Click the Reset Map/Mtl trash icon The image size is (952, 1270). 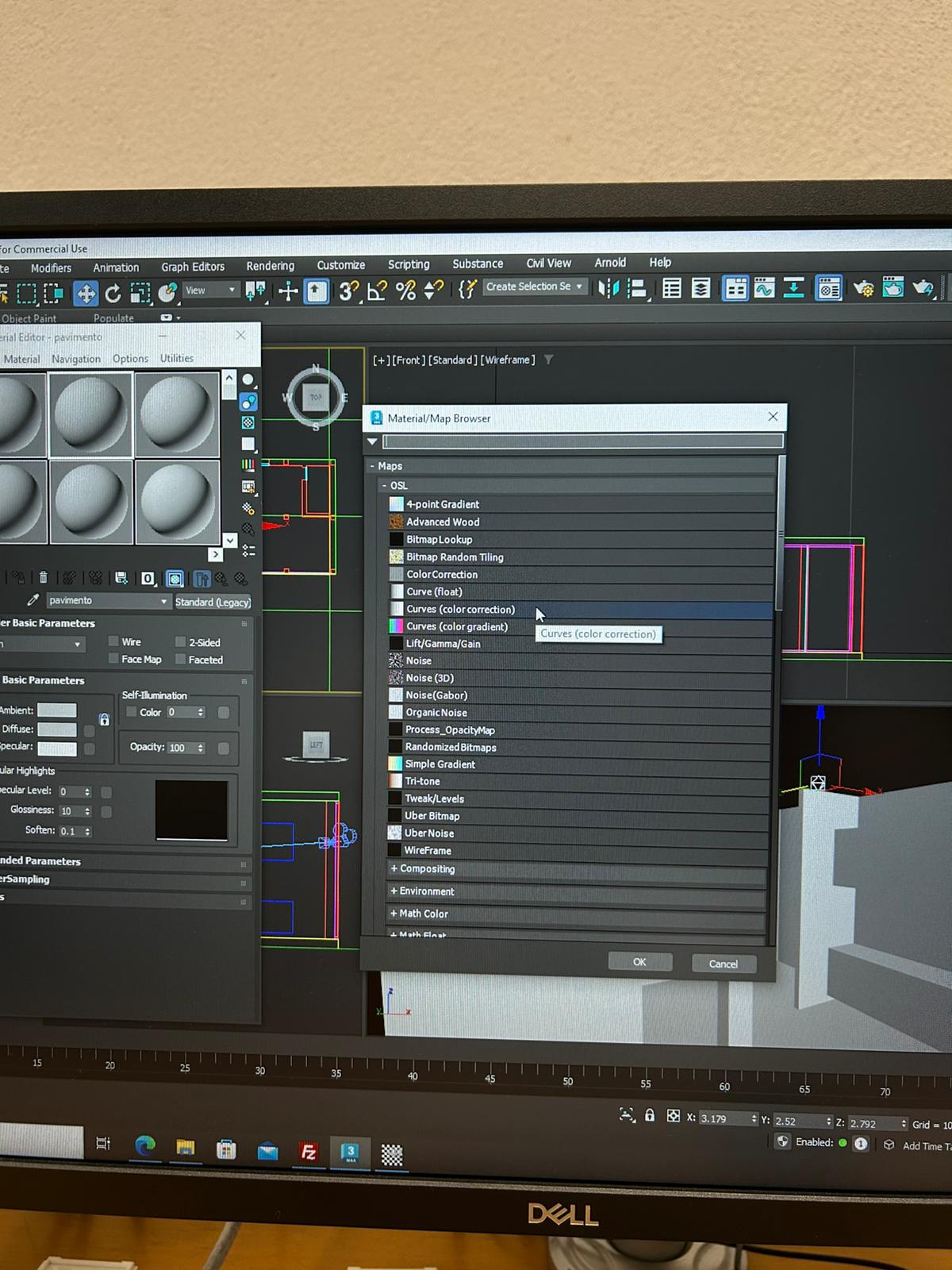click(43, 578)
